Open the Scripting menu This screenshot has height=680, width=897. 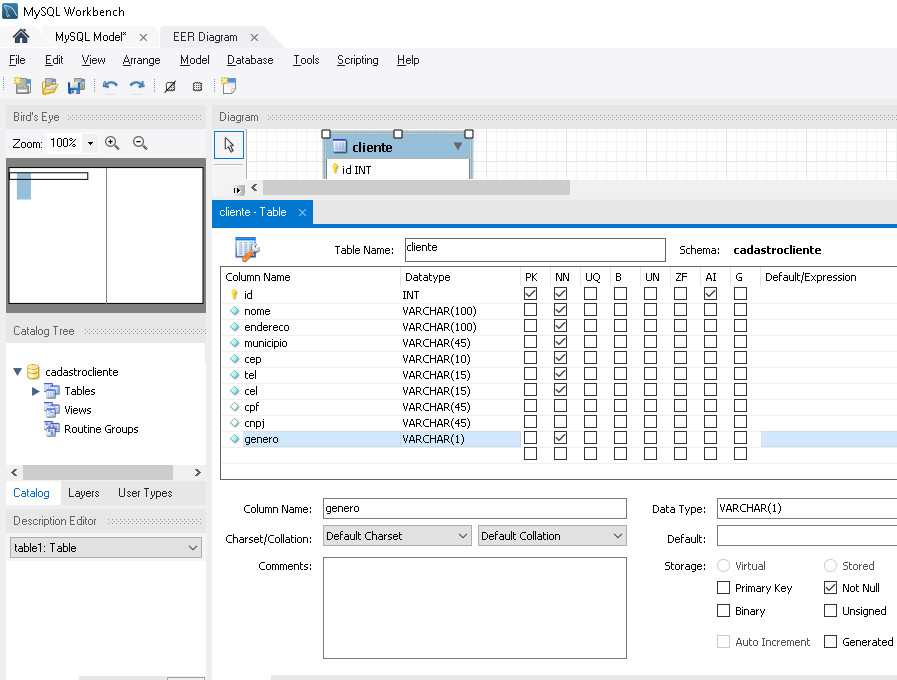coord(358,60)
